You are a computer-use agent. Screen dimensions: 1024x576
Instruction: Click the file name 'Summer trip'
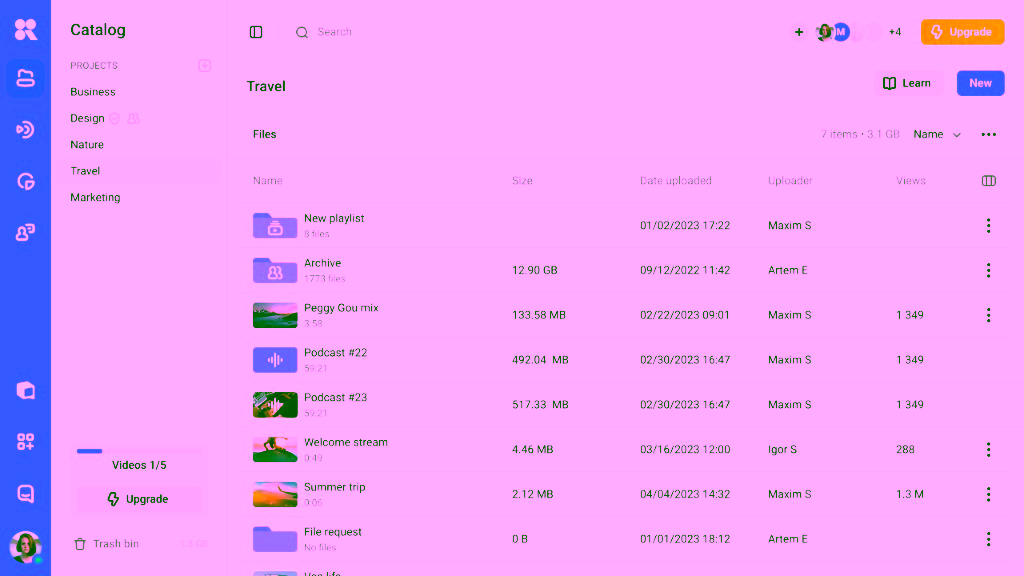334,487
